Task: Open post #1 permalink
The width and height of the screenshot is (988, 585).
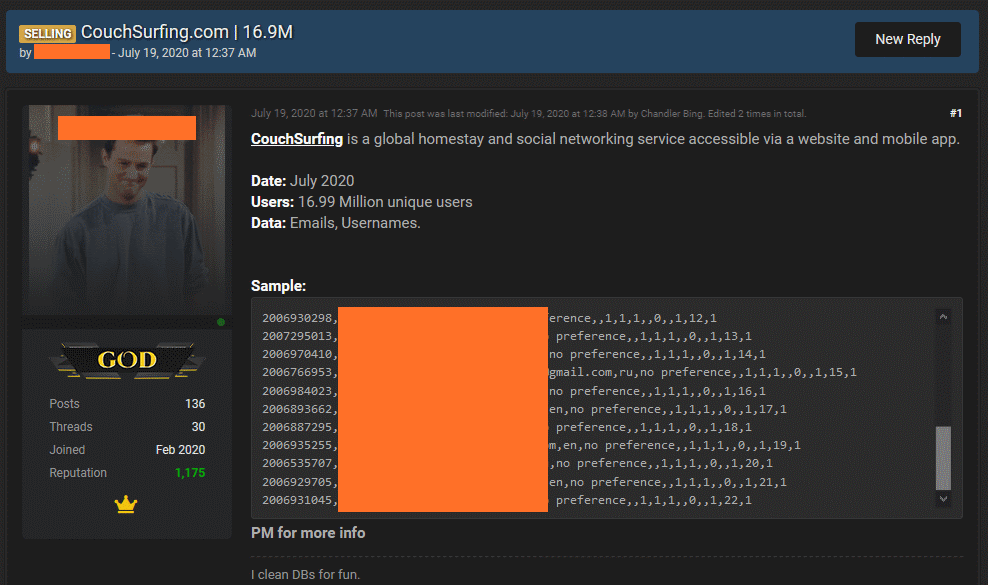Action: pos(955,113)
